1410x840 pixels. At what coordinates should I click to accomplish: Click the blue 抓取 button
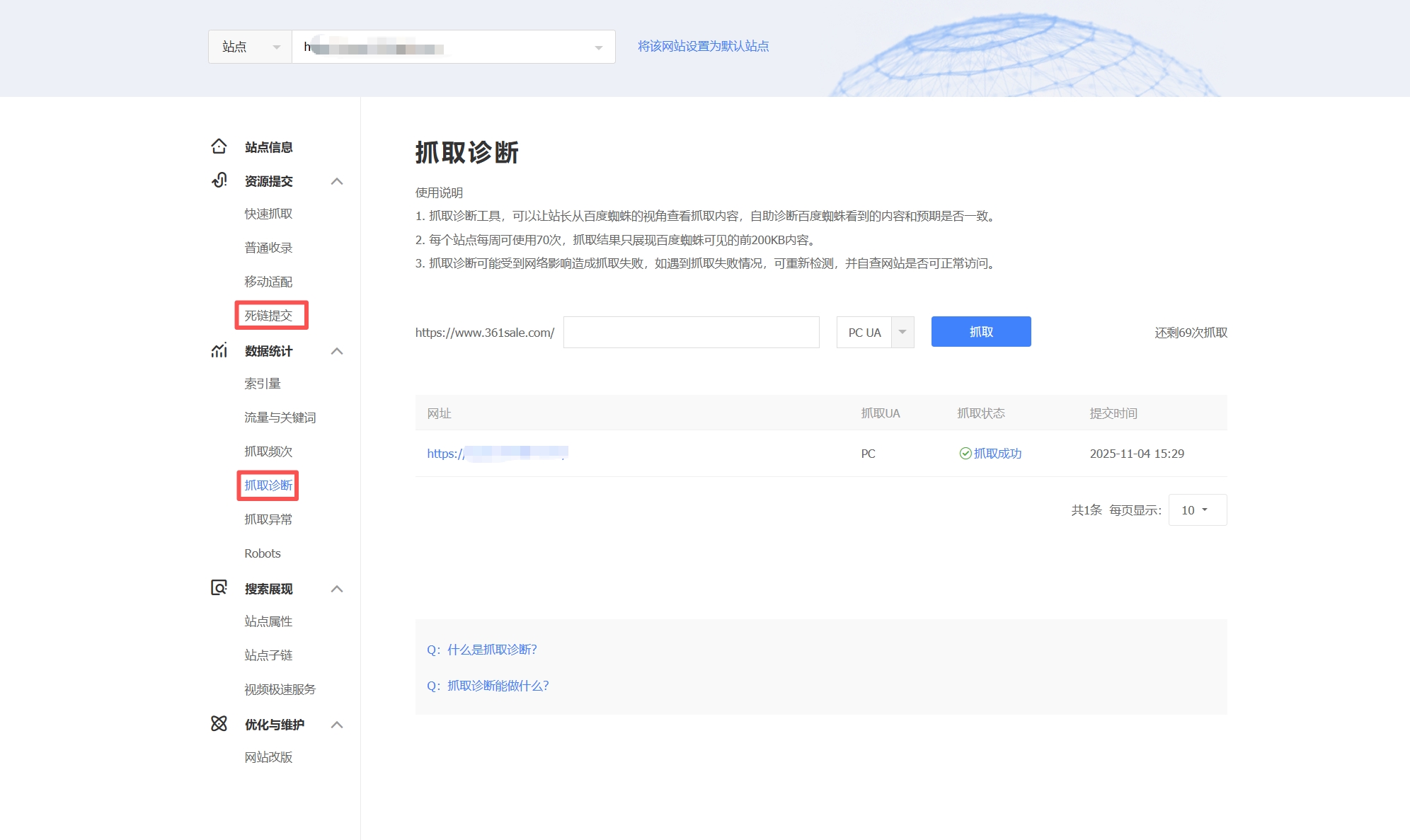[981, 331]
